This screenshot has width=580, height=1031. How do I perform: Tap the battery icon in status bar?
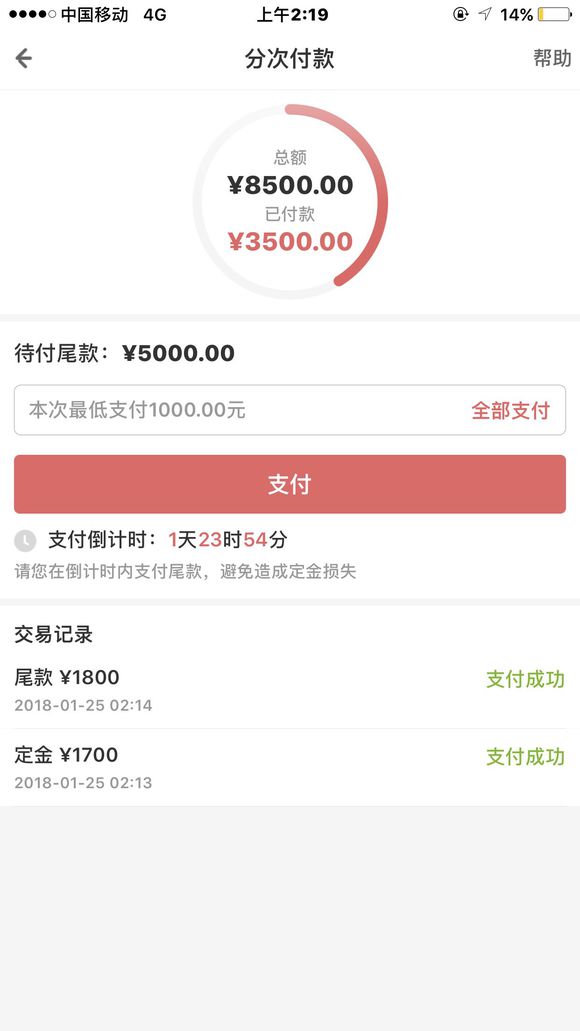click(554, 14)
